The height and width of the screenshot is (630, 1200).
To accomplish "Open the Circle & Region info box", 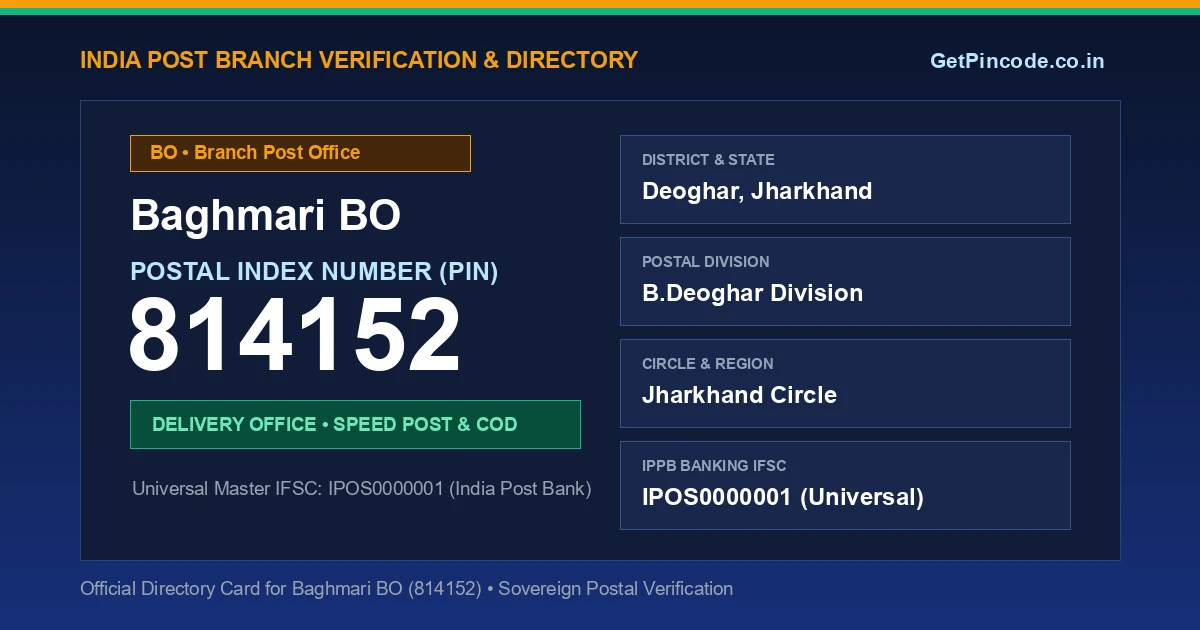I will [x=845, y=383].
